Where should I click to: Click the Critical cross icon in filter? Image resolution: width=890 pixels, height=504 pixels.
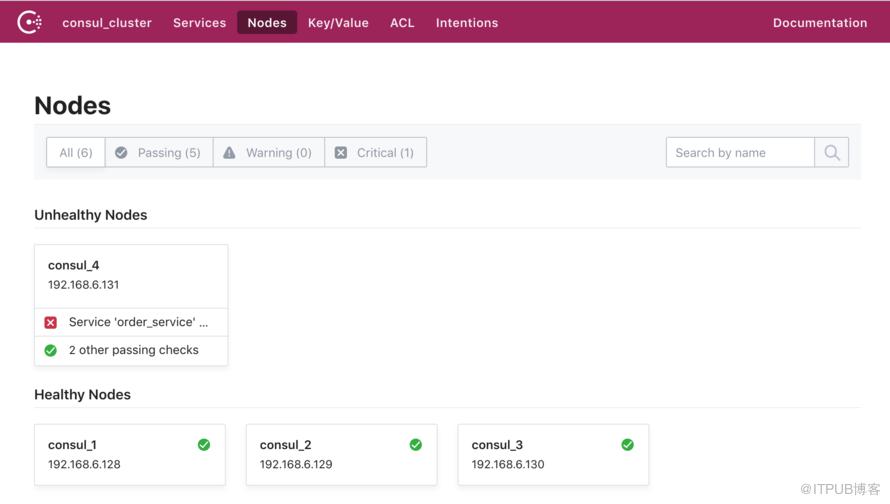(x=341, y=153)
